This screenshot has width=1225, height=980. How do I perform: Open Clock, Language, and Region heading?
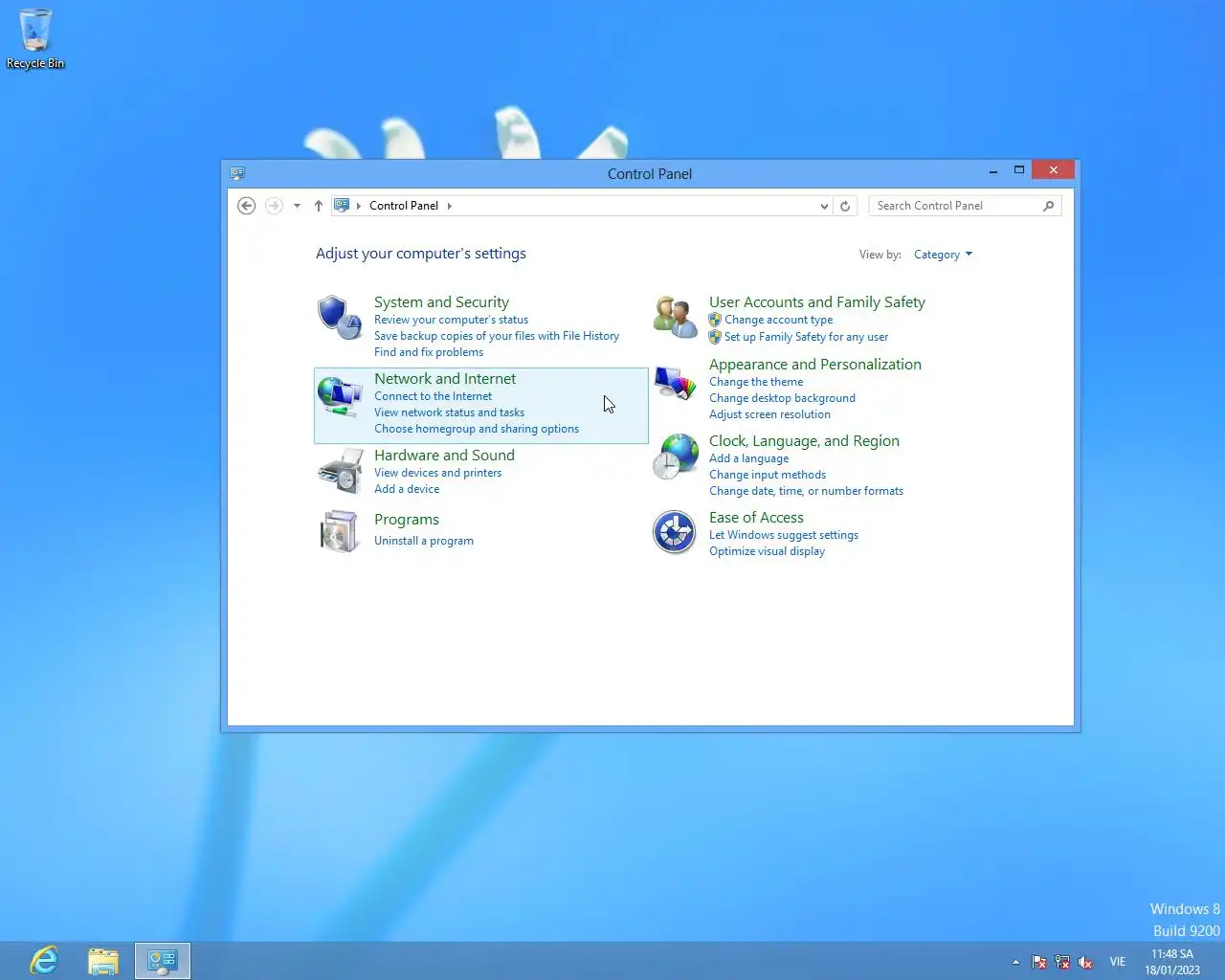point(804,441)
